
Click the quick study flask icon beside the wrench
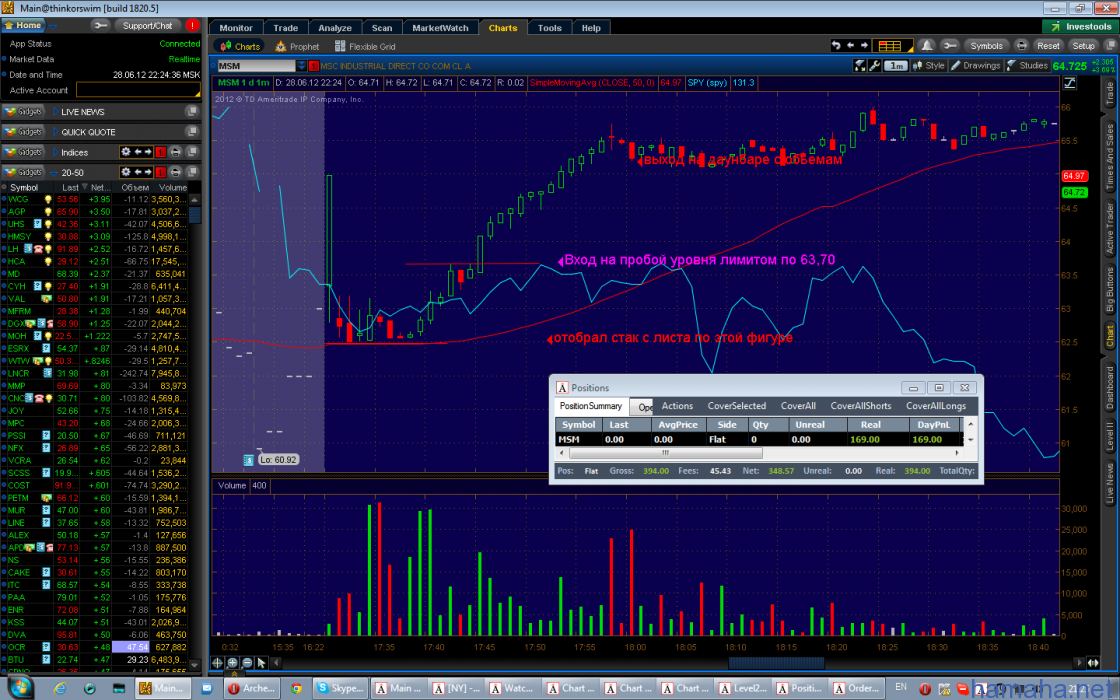tap(861, 66)
